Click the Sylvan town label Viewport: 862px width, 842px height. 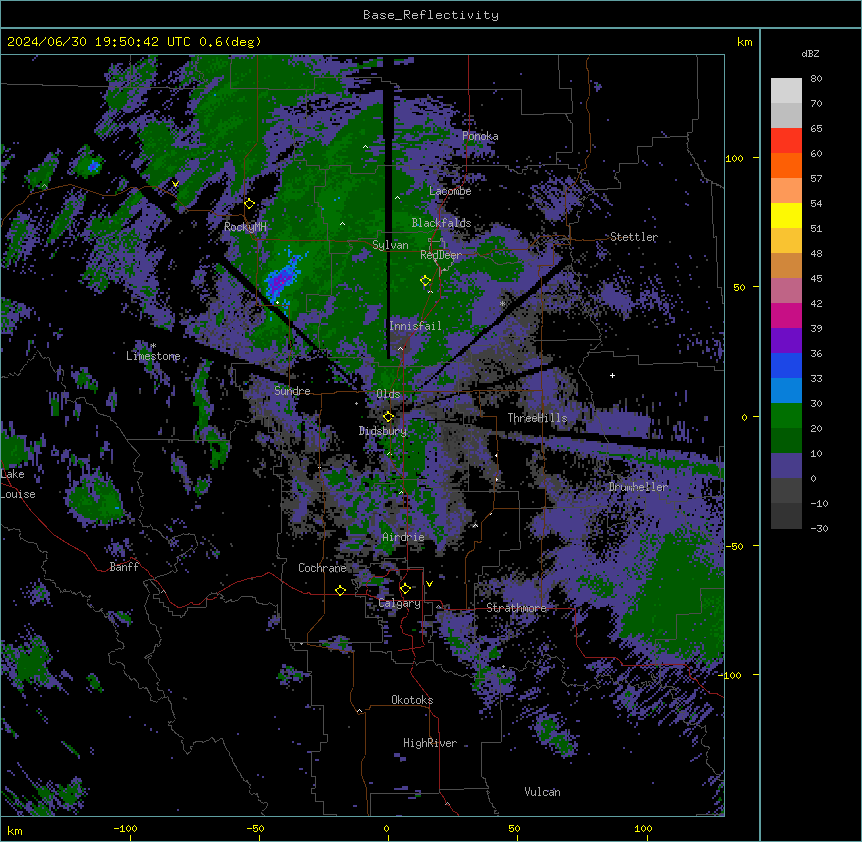[390, 245]
